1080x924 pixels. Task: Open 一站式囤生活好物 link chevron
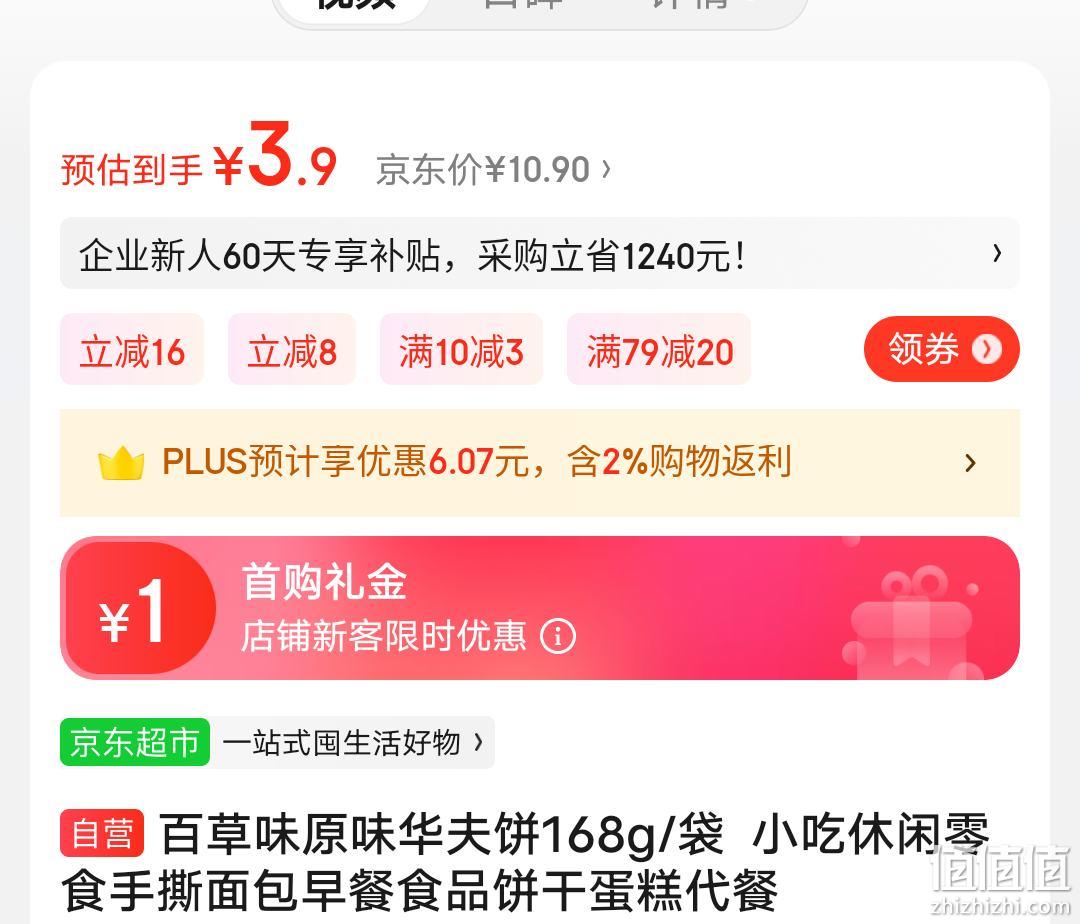coord(478,742)
